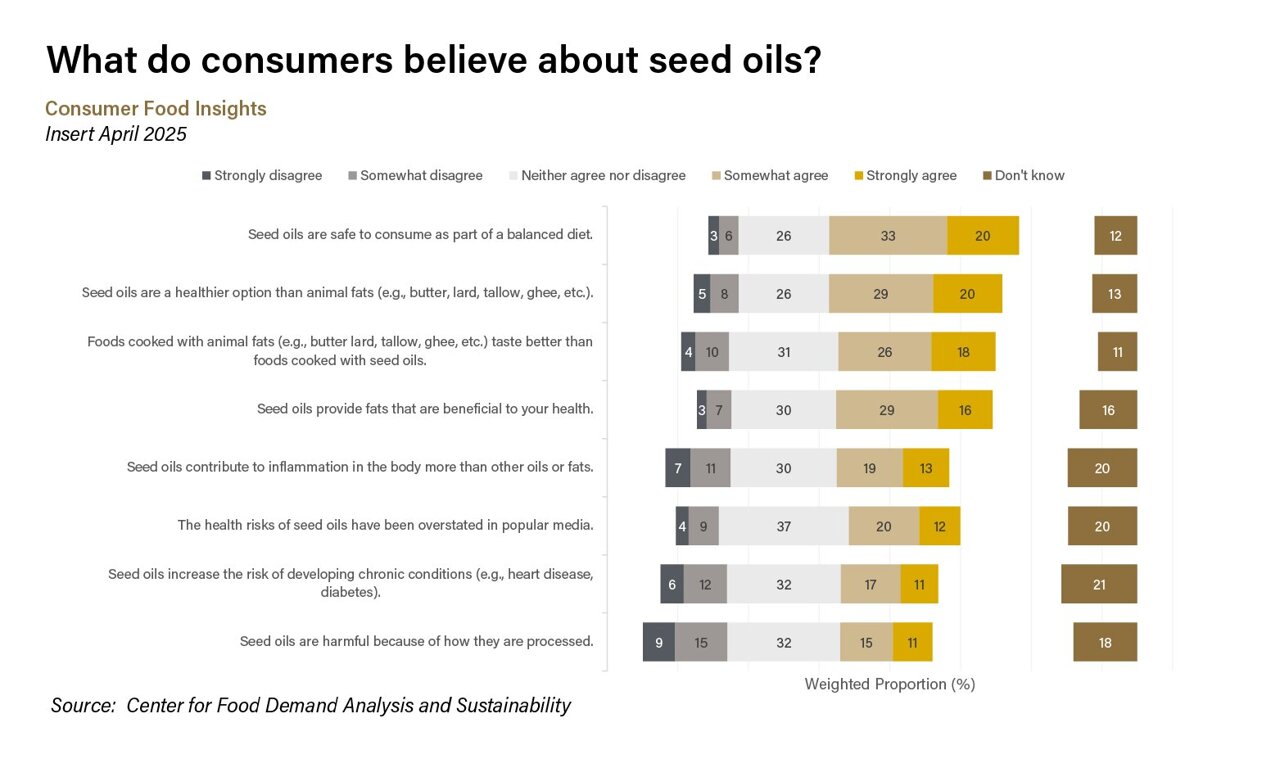Click the statement about seed oils causing inflammation
1280x768 pixels.
360,467
